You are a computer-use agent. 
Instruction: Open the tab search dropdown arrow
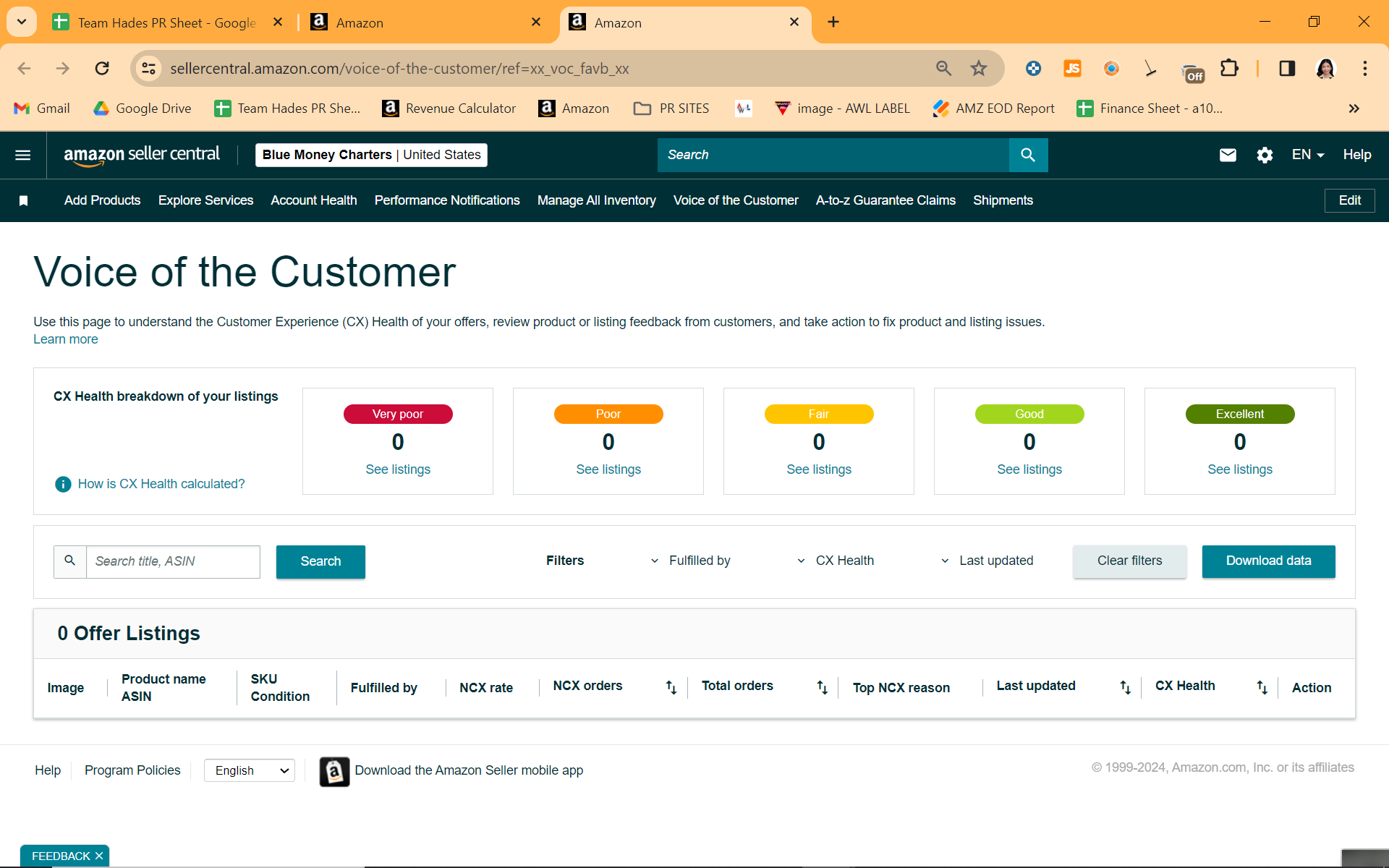pos(22,22)
